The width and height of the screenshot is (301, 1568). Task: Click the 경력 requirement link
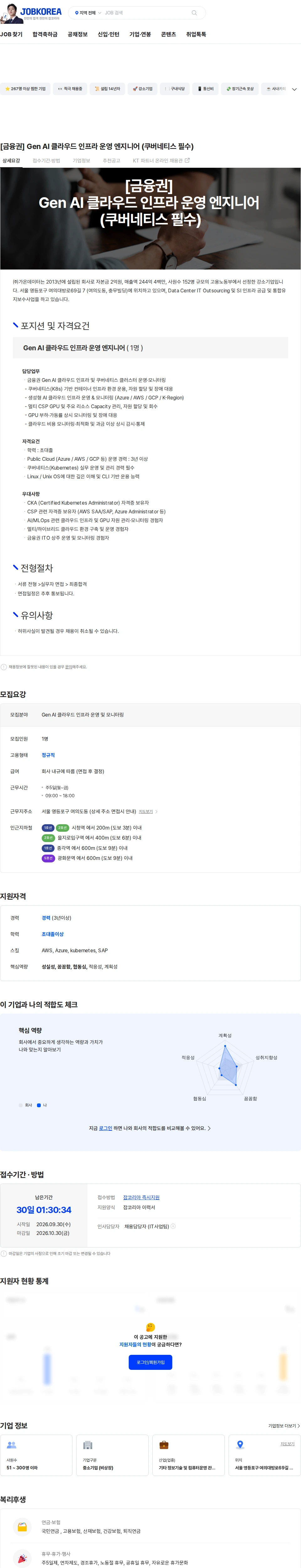[x=46, y=918]
